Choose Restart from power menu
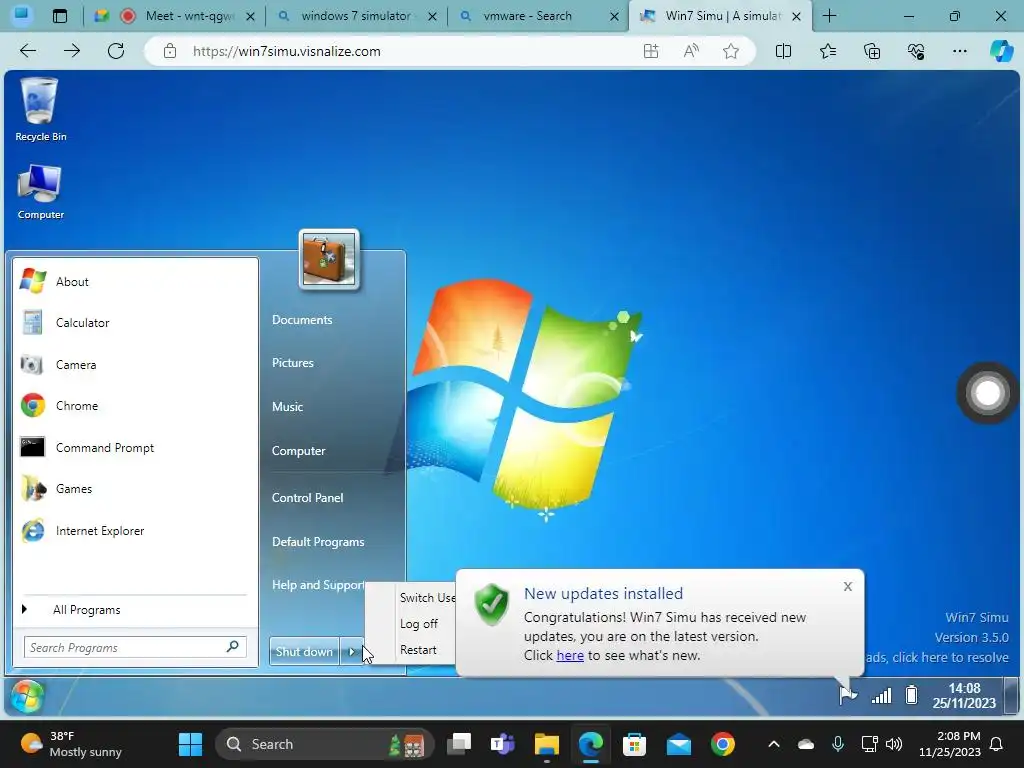The height and width of the screenshot is (768, 1024). (x=418, y=650)
